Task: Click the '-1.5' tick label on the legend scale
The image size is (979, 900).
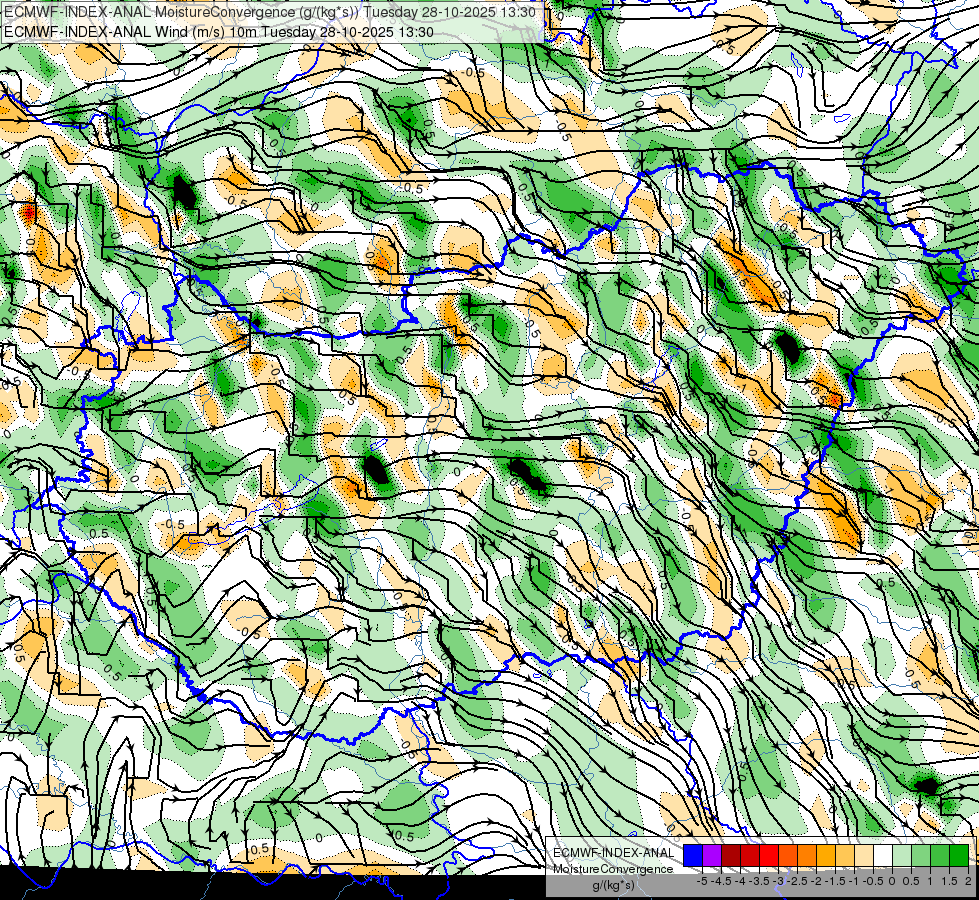Action: 835,881
